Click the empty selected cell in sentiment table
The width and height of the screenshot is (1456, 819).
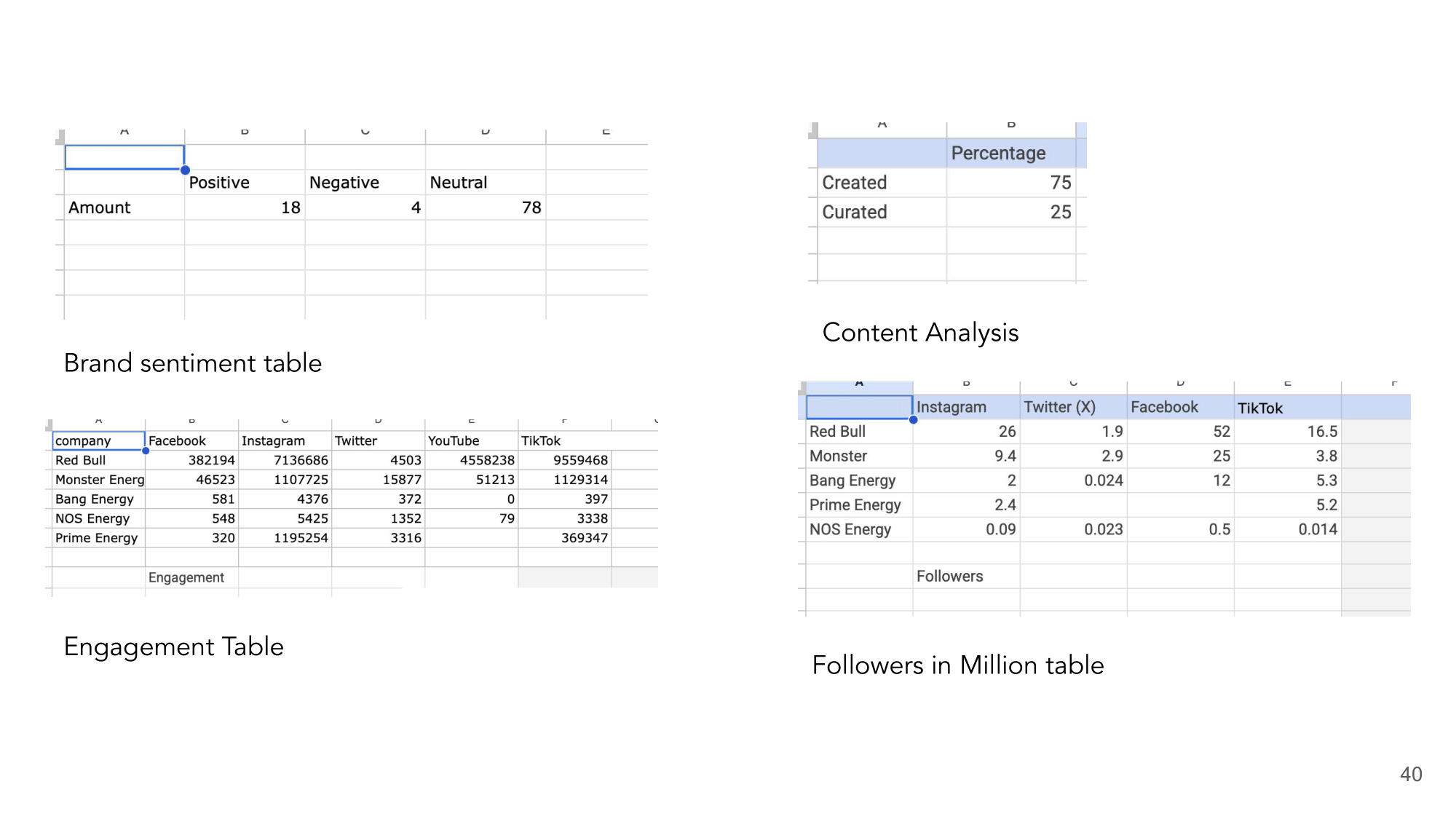tap(124, 157)
